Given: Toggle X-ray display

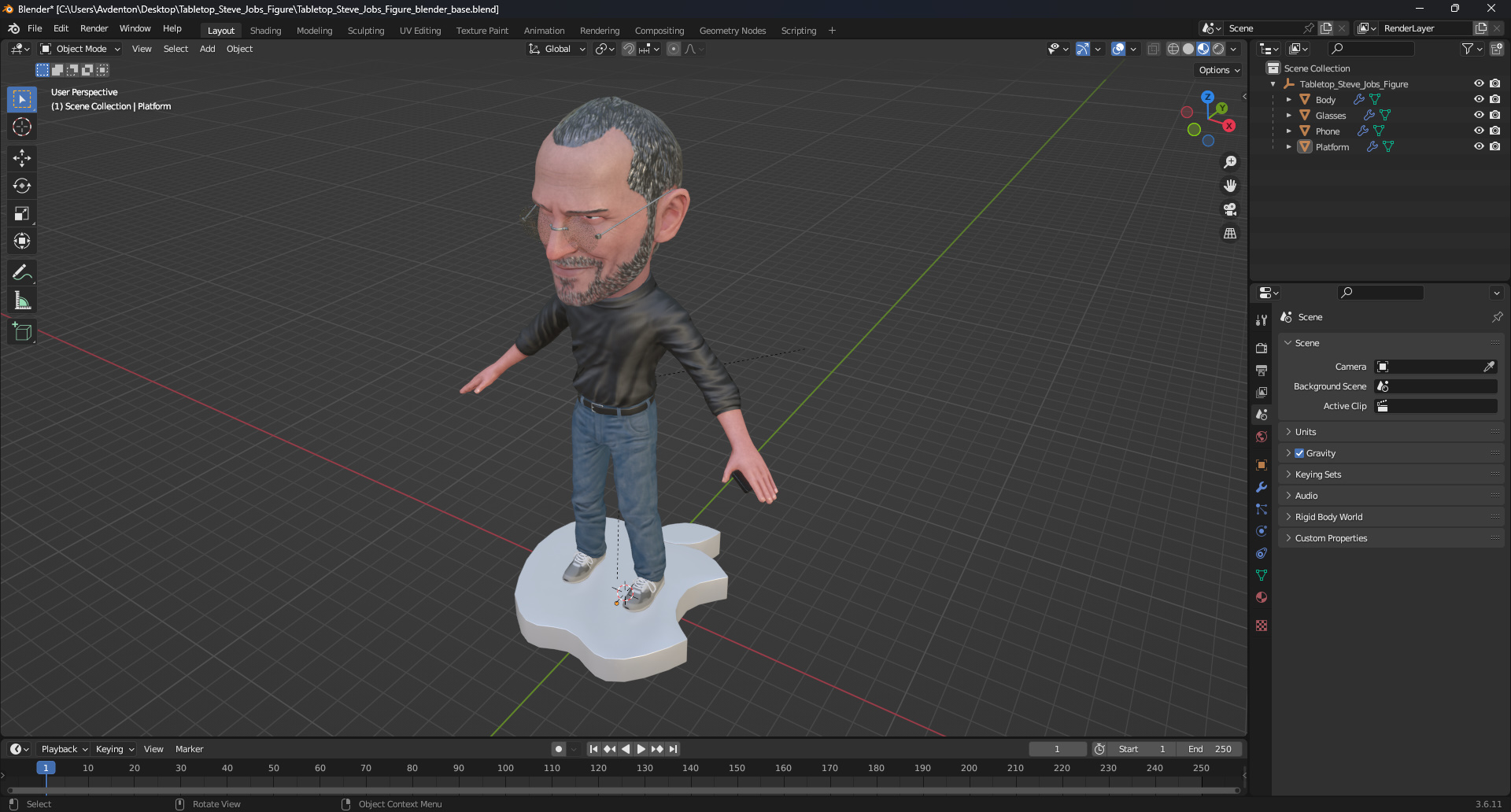Looking at the screenshot, I should click(1154, 49).
